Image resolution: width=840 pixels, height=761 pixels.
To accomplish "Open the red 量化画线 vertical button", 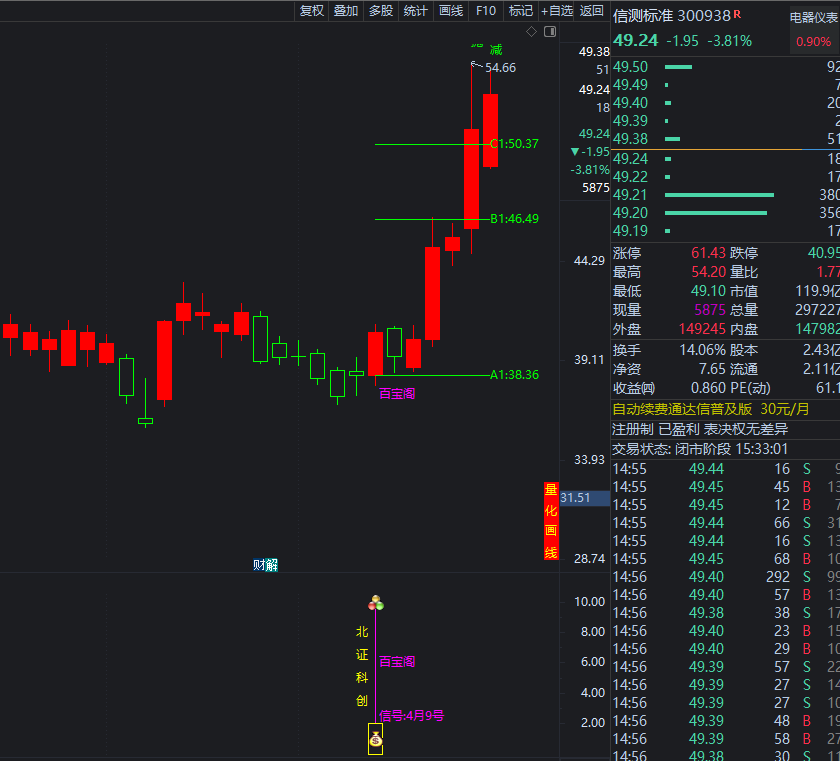I will (x=551, y=521).
